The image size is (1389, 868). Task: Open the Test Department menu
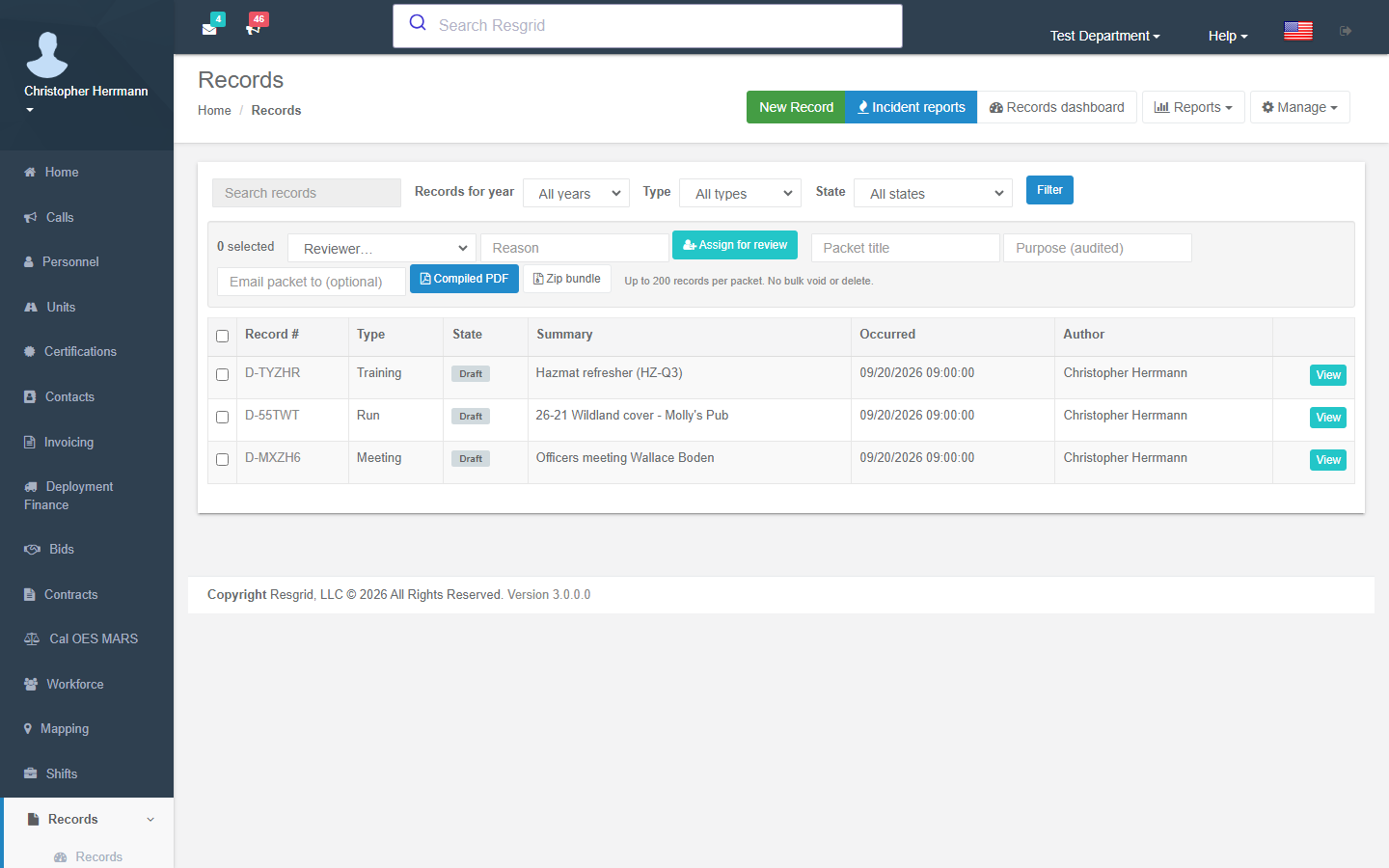click(x=1105, y=36)
